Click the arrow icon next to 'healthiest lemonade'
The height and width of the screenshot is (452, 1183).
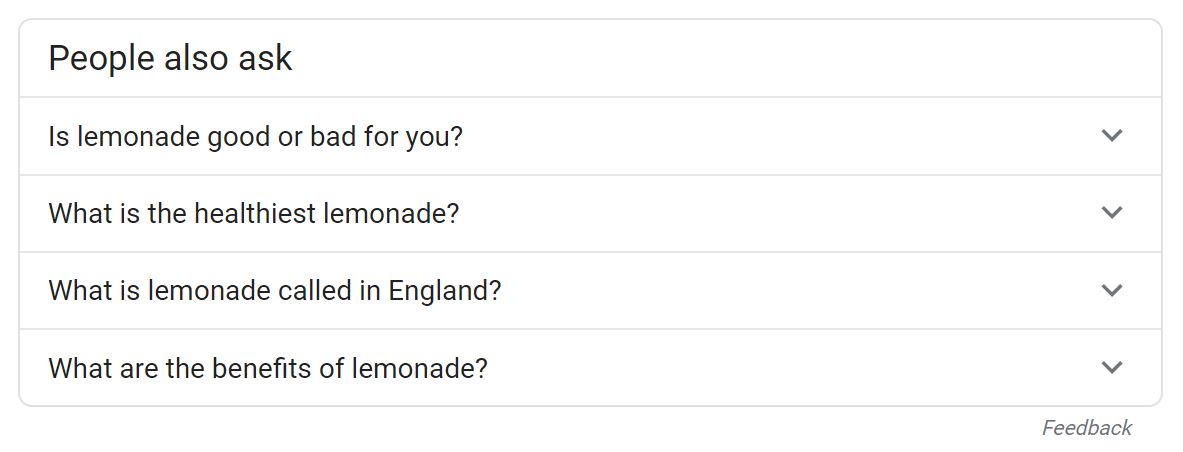[x=1112, y=213]
